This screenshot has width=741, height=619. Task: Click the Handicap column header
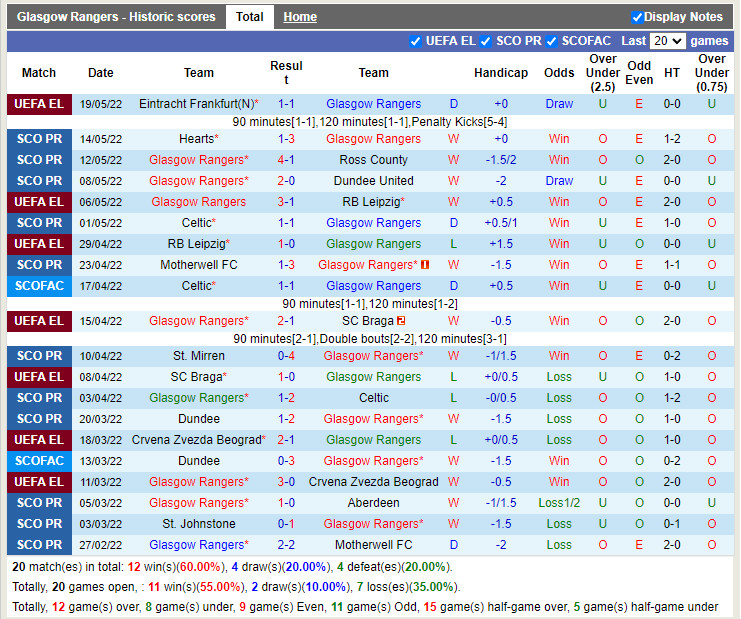[501, 73]
